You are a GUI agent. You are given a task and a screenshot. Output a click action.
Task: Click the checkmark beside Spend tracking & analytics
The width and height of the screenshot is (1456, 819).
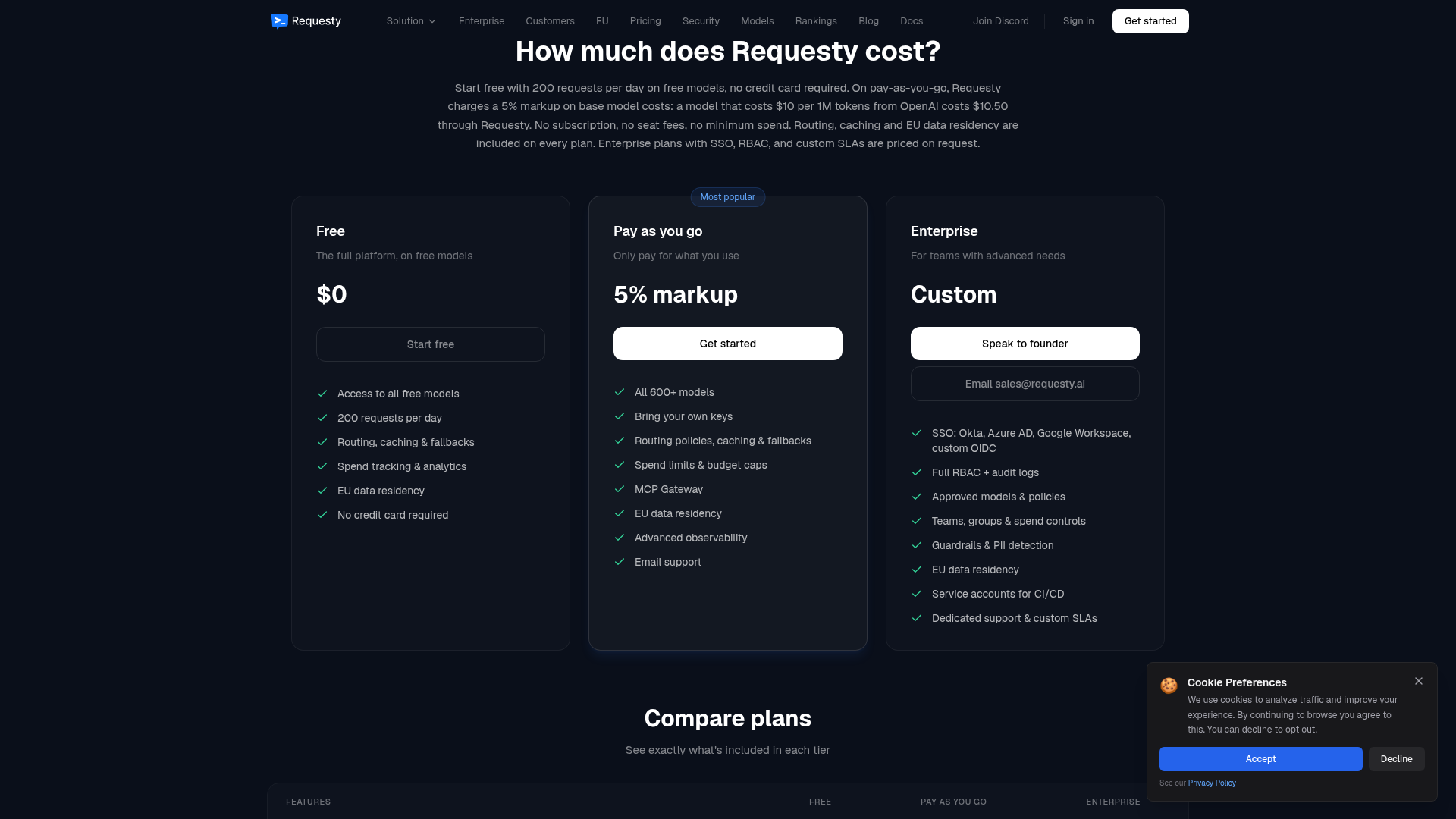point(322,466)
